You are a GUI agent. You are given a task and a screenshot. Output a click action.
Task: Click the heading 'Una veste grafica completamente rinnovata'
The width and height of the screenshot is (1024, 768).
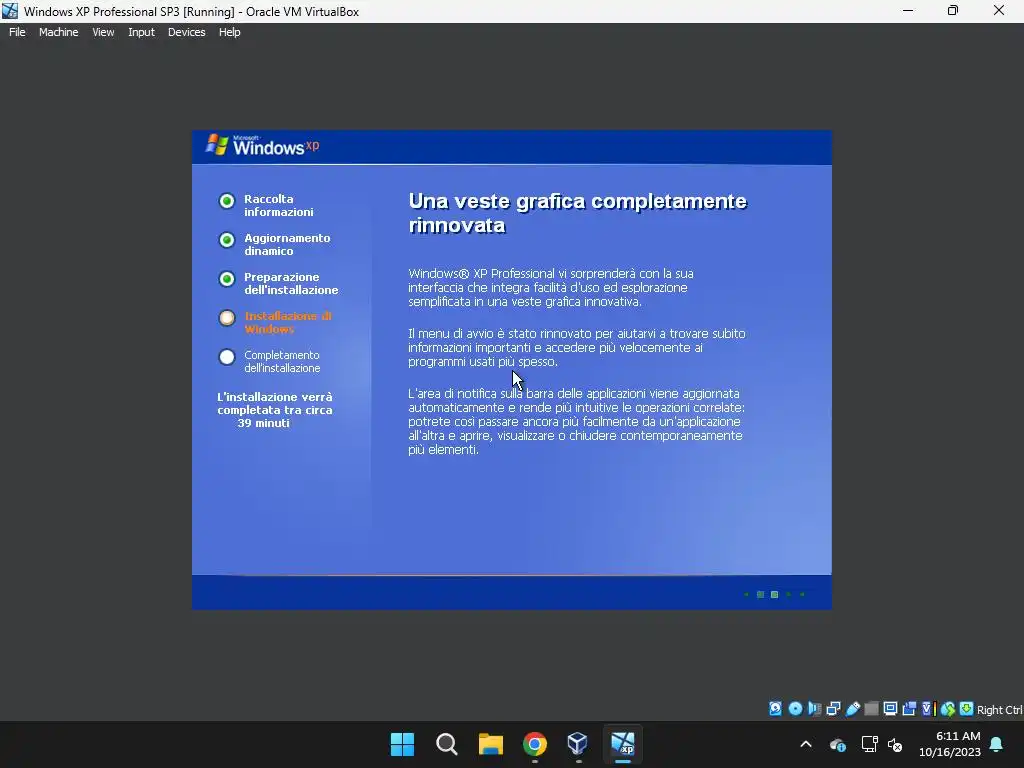tap(577, 213)
